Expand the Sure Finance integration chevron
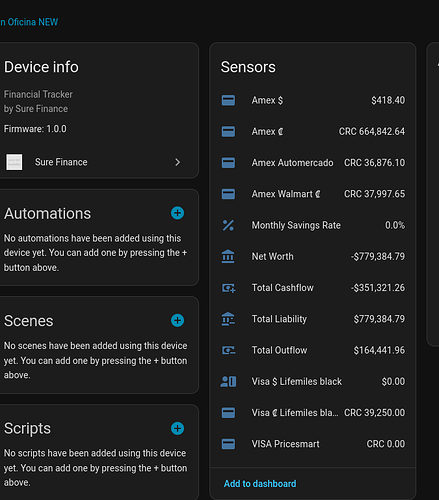439x500 pixels. [x=177, y=162]
